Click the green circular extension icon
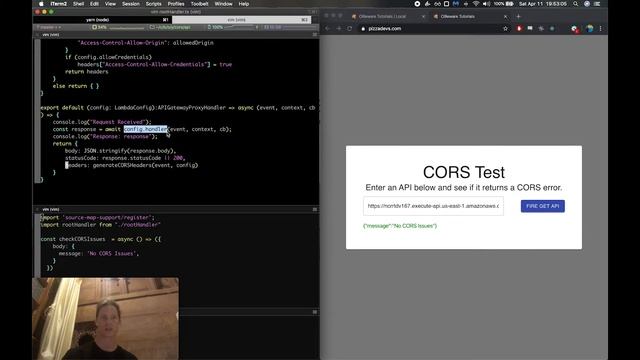The height and width of the screenshot is (360, 640). (x=552, y=29)
